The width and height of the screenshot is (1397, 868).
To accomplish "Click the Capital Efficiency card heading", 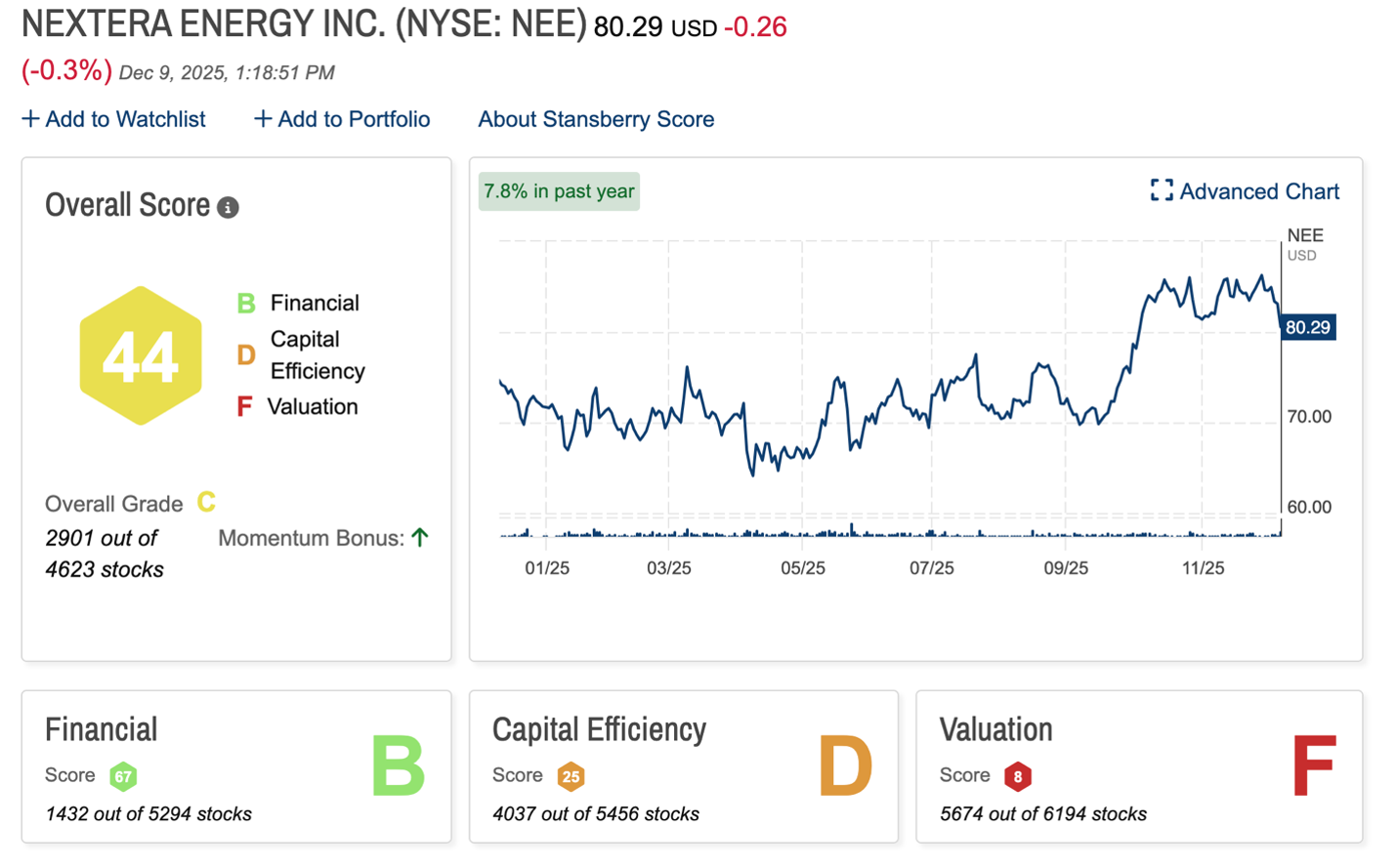I will (599, 729).
